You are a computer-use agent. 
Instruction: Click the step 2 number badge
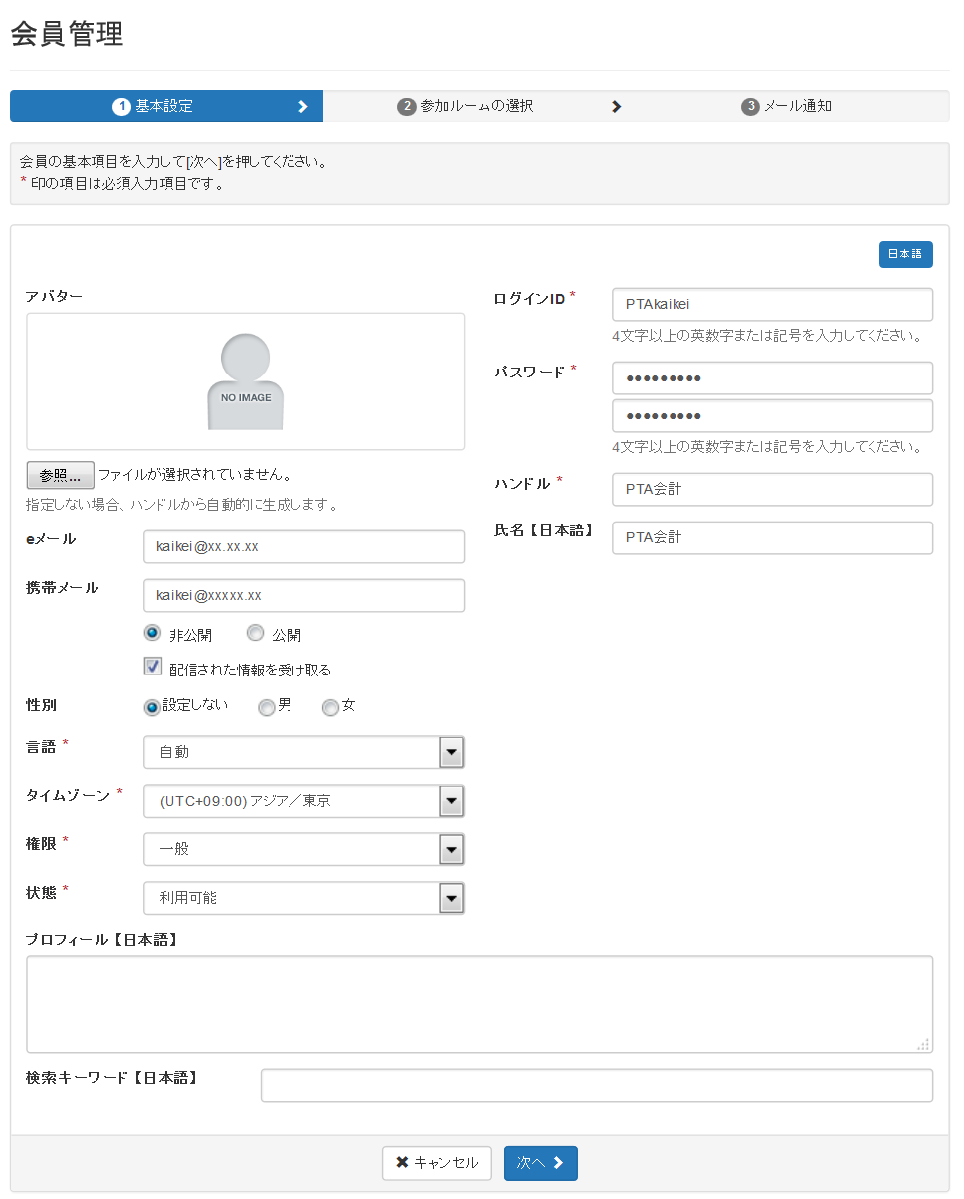point(406,107)
